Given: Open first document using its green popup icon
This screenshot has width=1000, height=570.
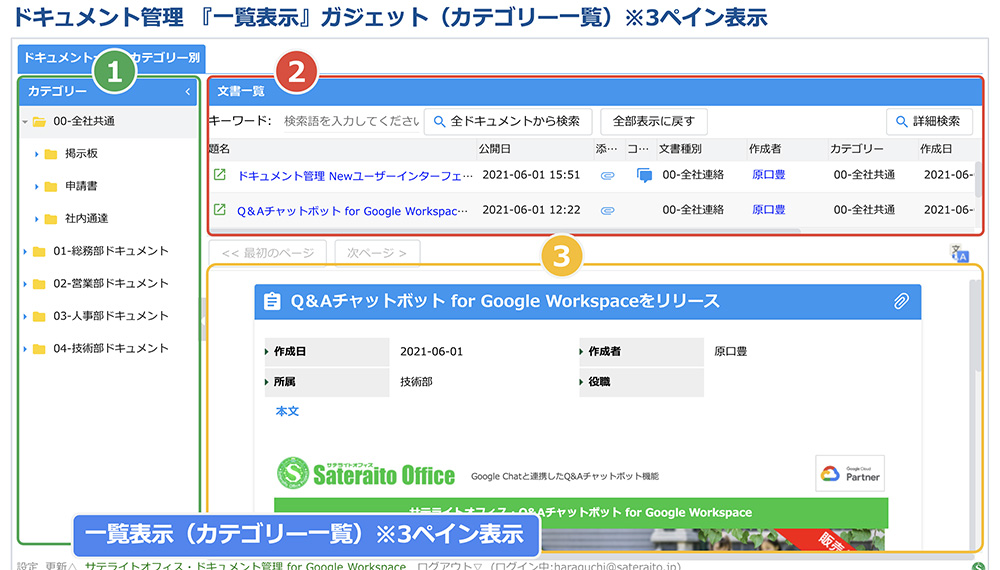Looking at the screenshot, I should [220, 175].
